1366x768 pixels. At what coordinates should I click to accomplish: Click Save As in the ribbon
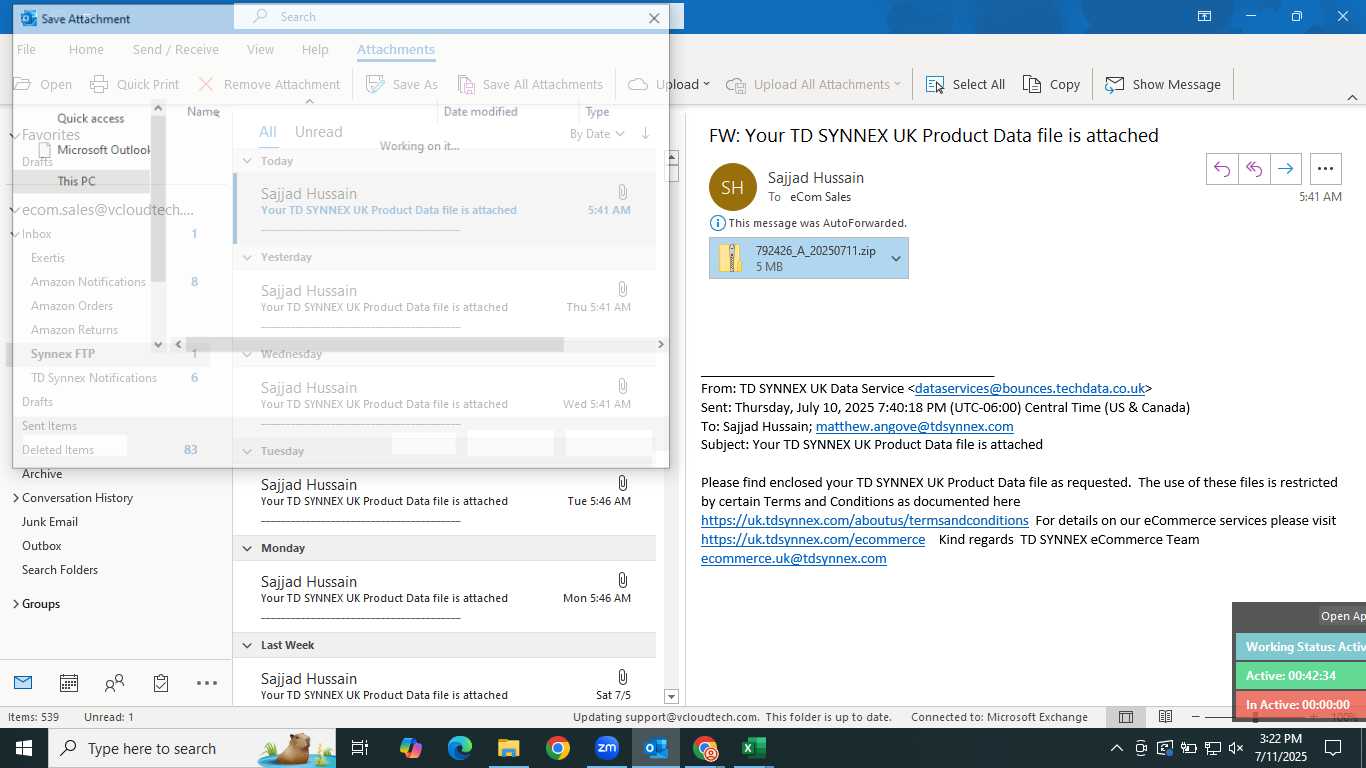(402, 84)
